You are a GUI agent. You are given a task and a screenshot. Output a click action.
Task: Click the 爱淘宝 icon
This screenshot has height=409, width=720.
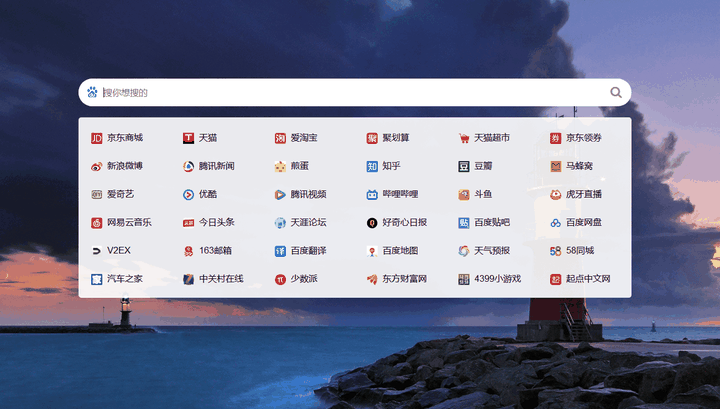point(280,138)
